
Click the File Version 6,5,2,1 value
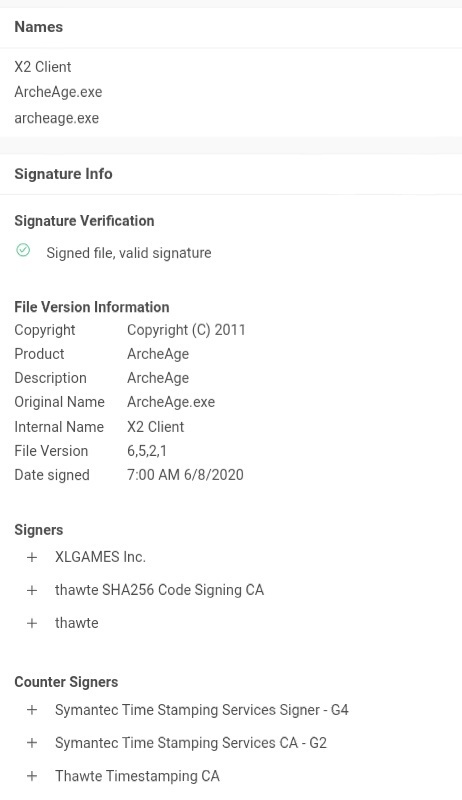[x=147, y=451]
